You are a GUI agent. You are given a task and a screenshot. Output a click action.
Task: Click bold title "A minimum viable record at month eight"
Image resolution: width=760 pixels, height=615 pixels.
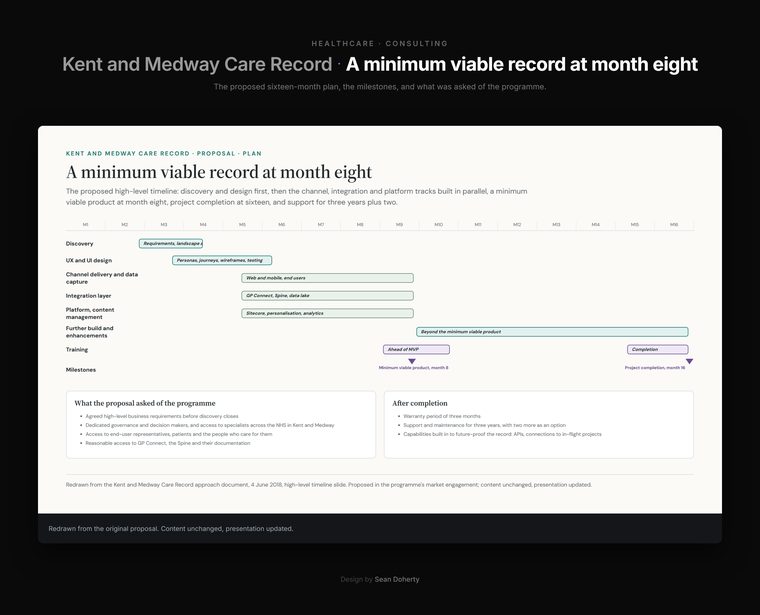tap(522, 64)
